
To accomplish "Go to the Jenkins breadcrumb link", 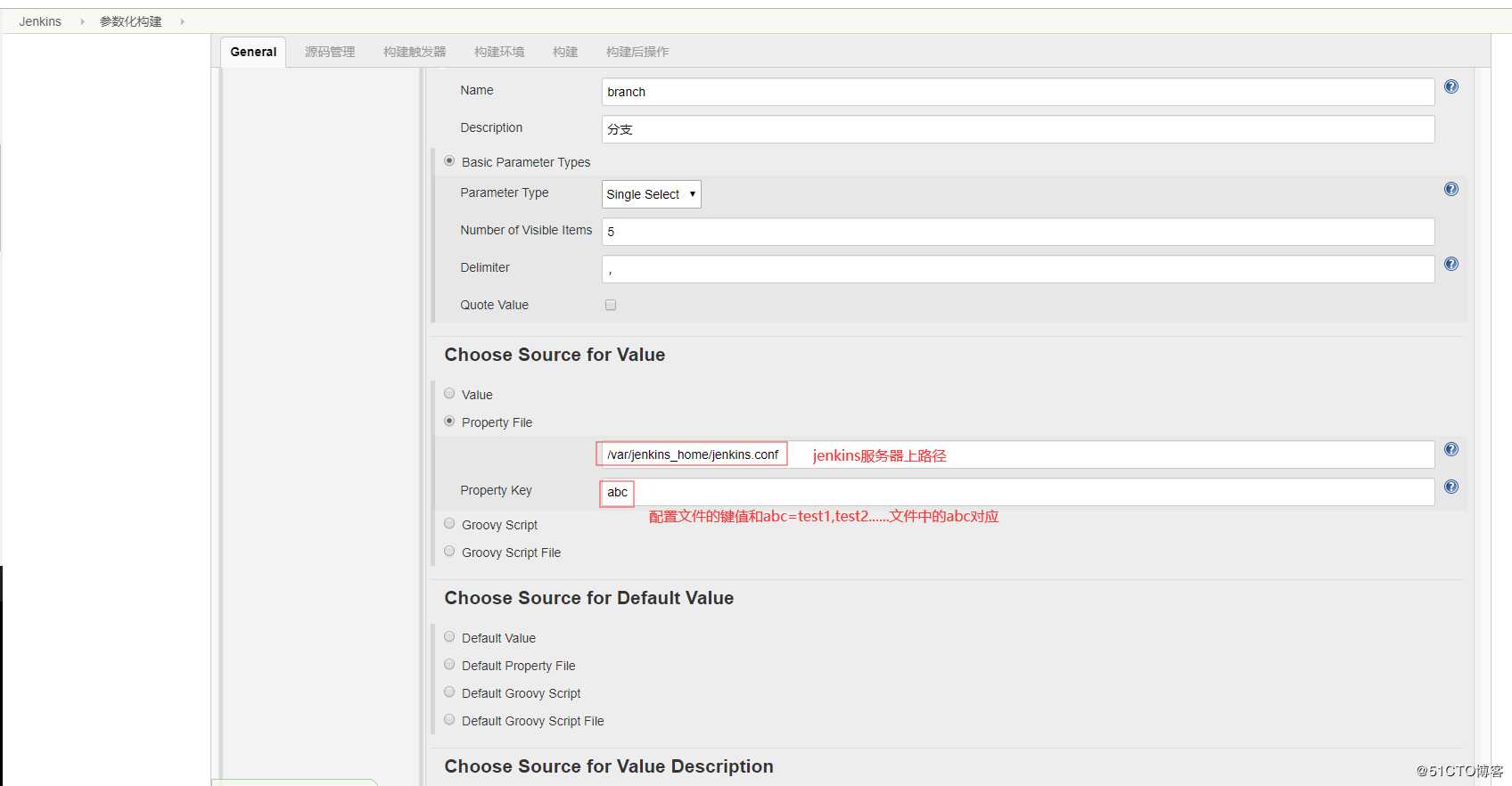I will (40, 21).
